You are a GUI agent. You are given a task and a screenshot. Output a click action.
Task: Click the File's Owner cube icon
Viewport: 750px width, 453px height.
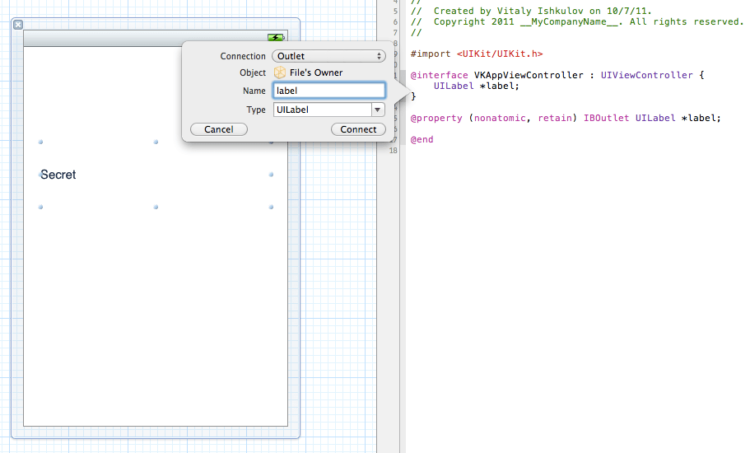point(280,73)
